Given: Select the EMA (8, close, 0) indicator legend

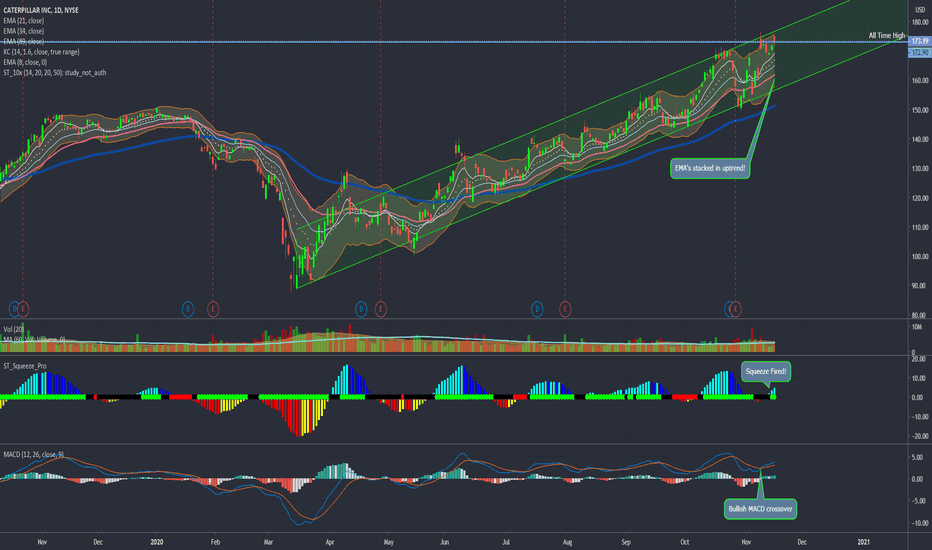Looking at the screenshot, I should (x=25, y=62).
